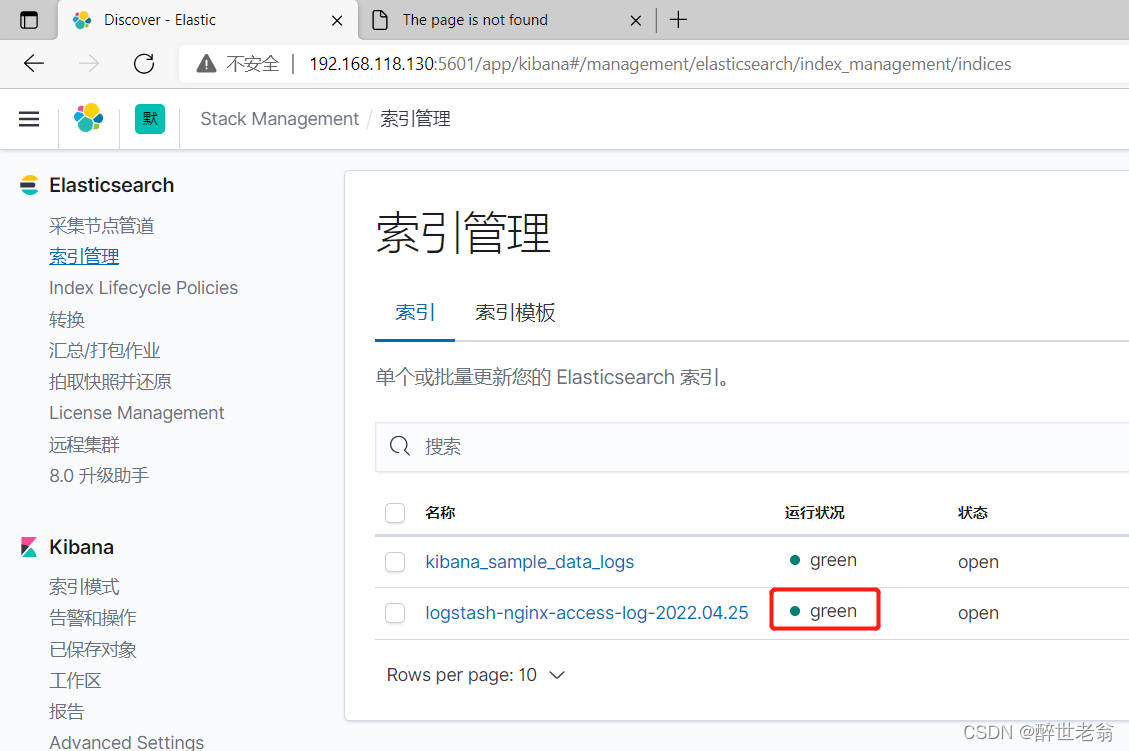The image size is (1129, 751).
Task: Reload the page with the refresh icon
Action: pyautogui.click(x=144, y=63)
